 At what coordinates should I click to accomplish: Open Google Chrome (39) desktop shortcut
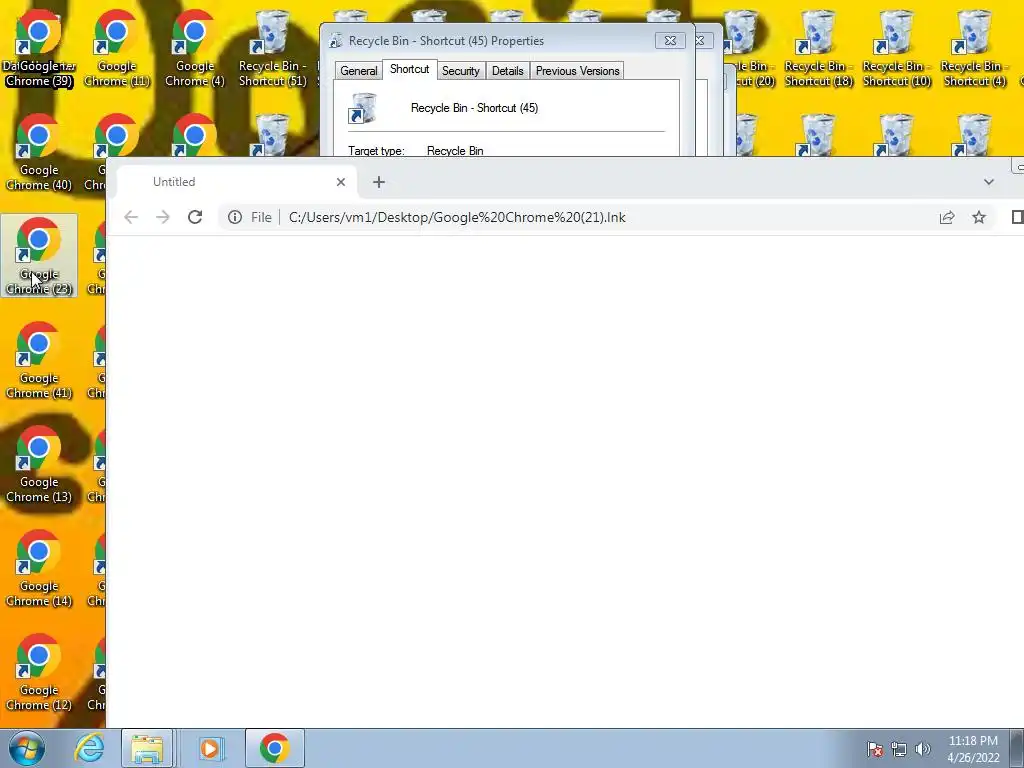pyautogui.click(x=39, y=48)
